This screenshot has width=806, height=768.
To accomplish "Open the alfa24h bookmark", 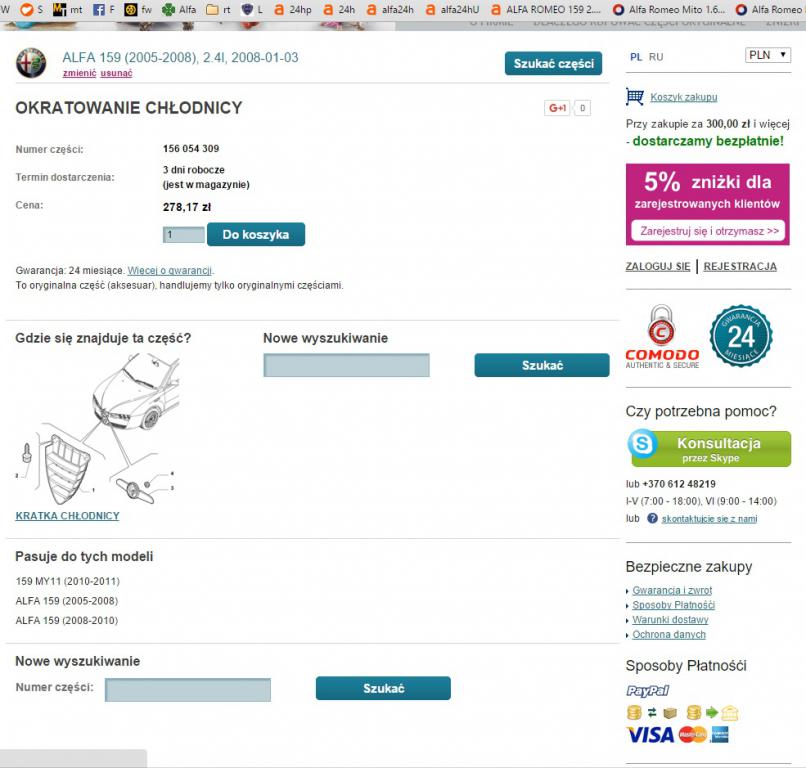I will [391, 9].
